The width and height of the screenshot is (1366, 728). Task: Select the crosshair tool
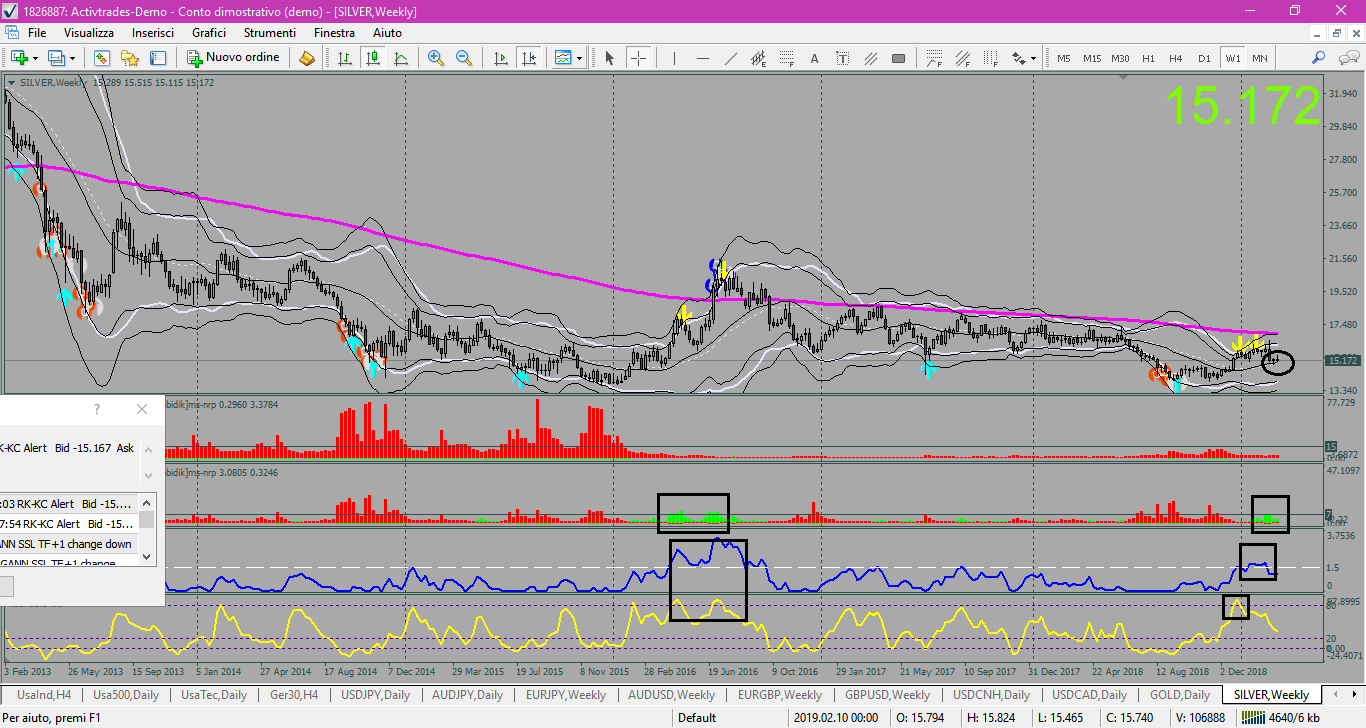[638, 58]
